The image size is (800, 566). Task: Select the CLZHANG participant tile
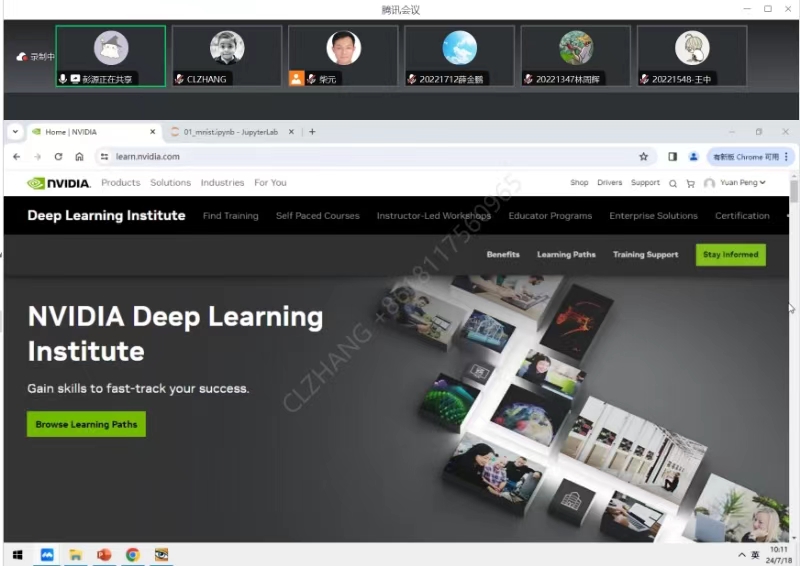click(227, 56)
